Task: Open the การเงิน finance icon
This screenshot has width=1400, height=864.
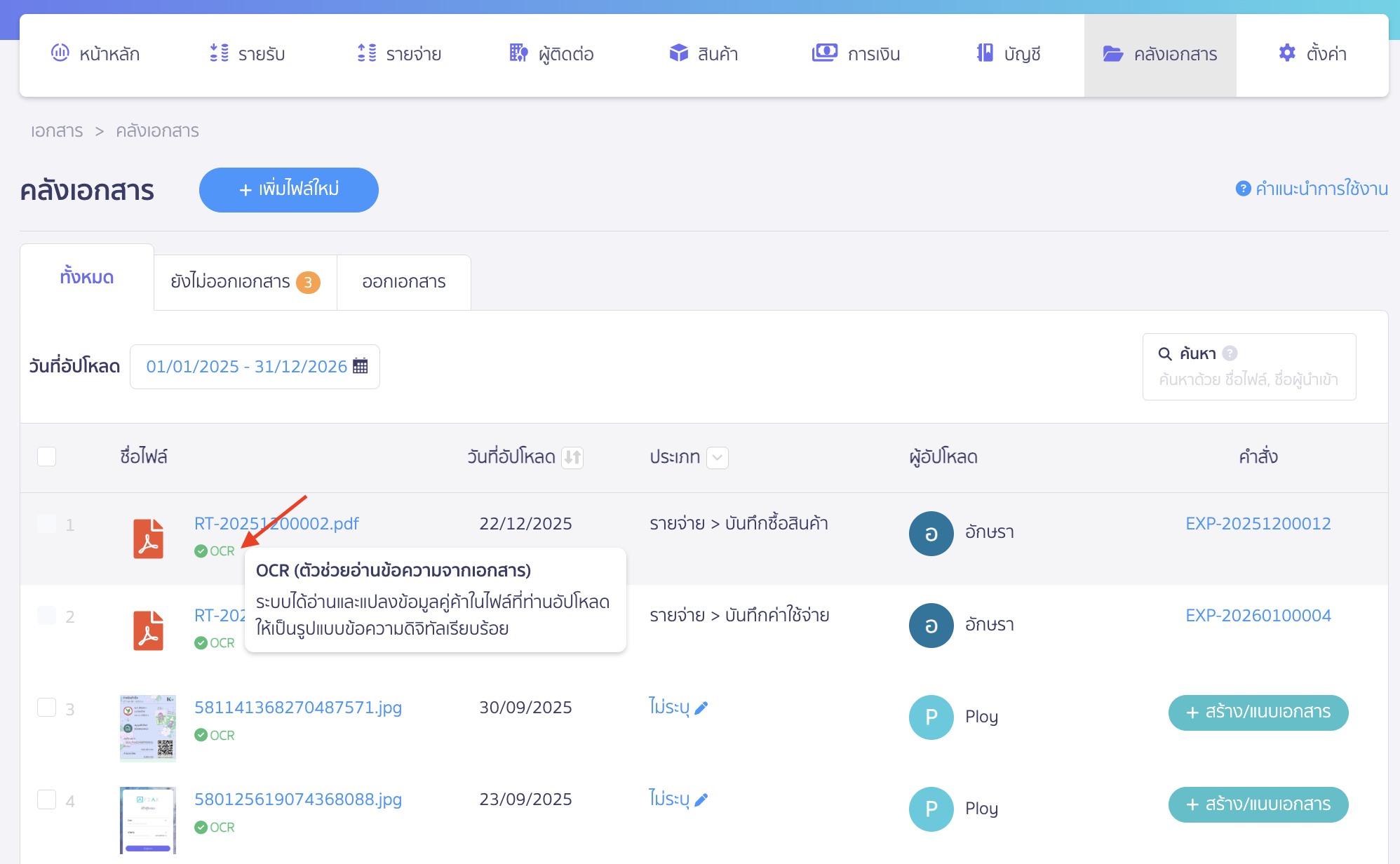Action: pyautogui.click(x=825, y=51)
